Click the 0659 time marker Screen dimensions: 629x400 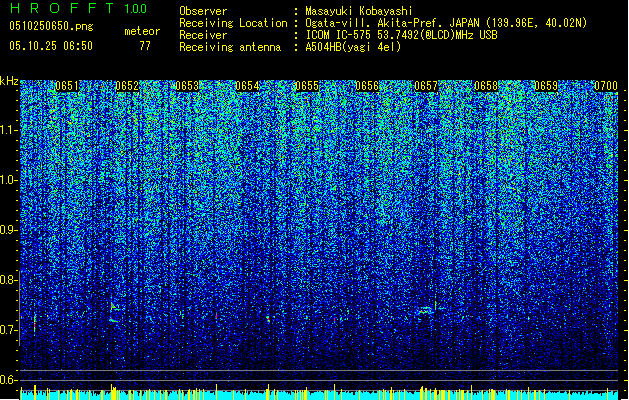(x=546, y=86)
